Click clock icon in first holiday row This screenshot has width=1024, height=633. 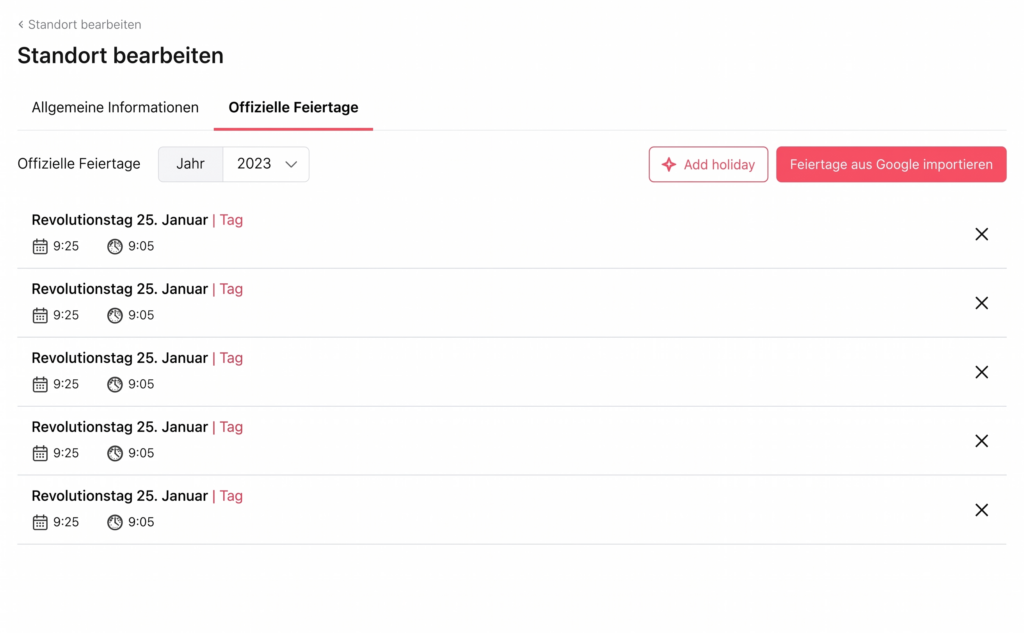point(115,246)
